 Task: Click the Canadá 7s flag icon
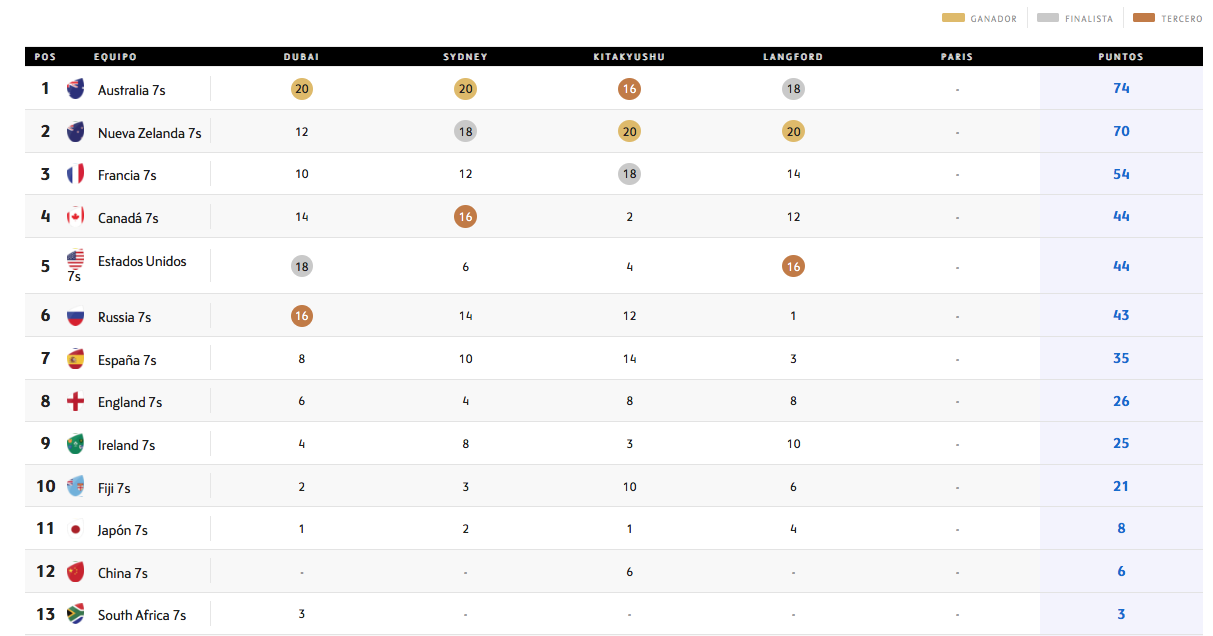point(75,217)
